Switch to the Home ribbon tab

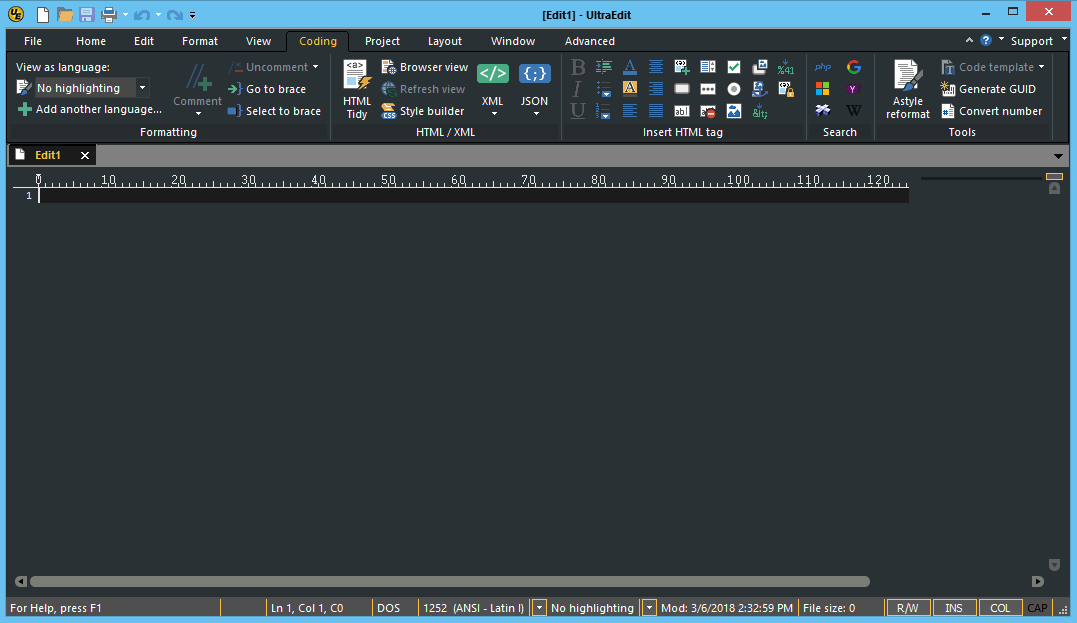coord(91,41)
